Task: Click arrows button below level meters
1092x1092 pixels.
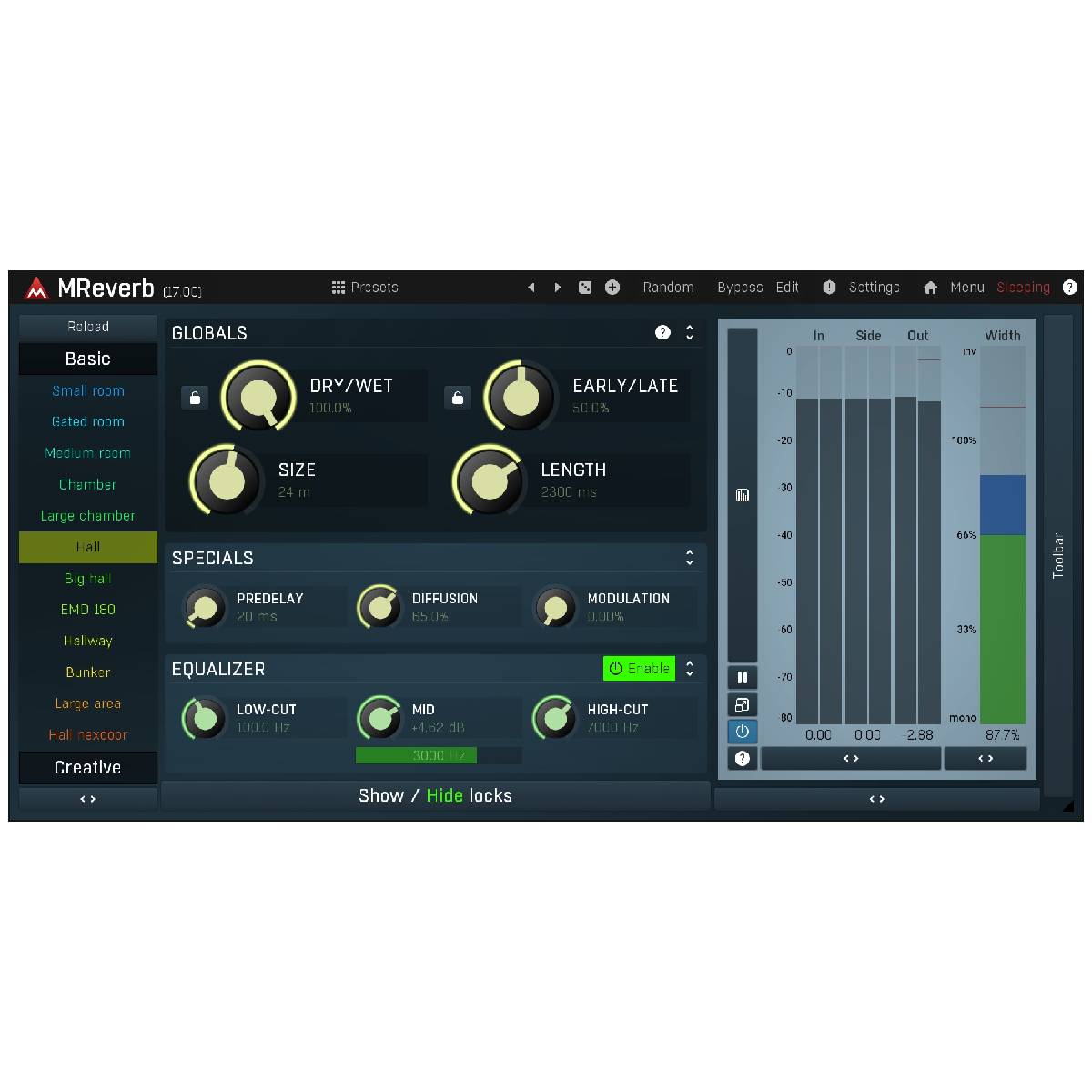Action: pyautogui.click(x=851, y=758)
